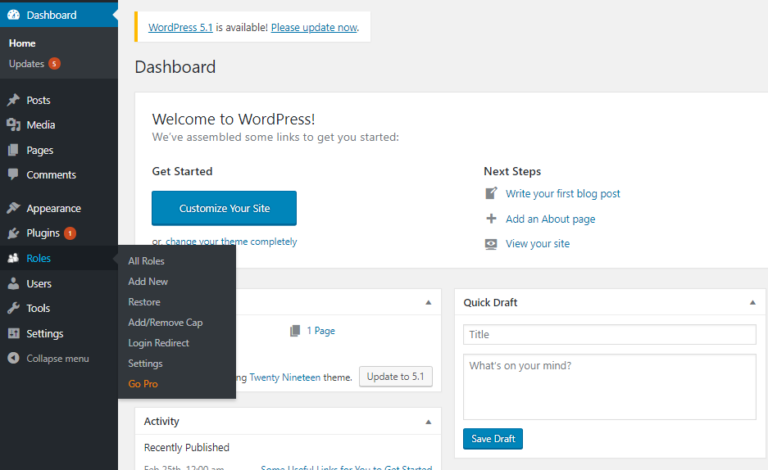
Task: Click the Dashboard heading in sidebar
Action: coord(51,15)
